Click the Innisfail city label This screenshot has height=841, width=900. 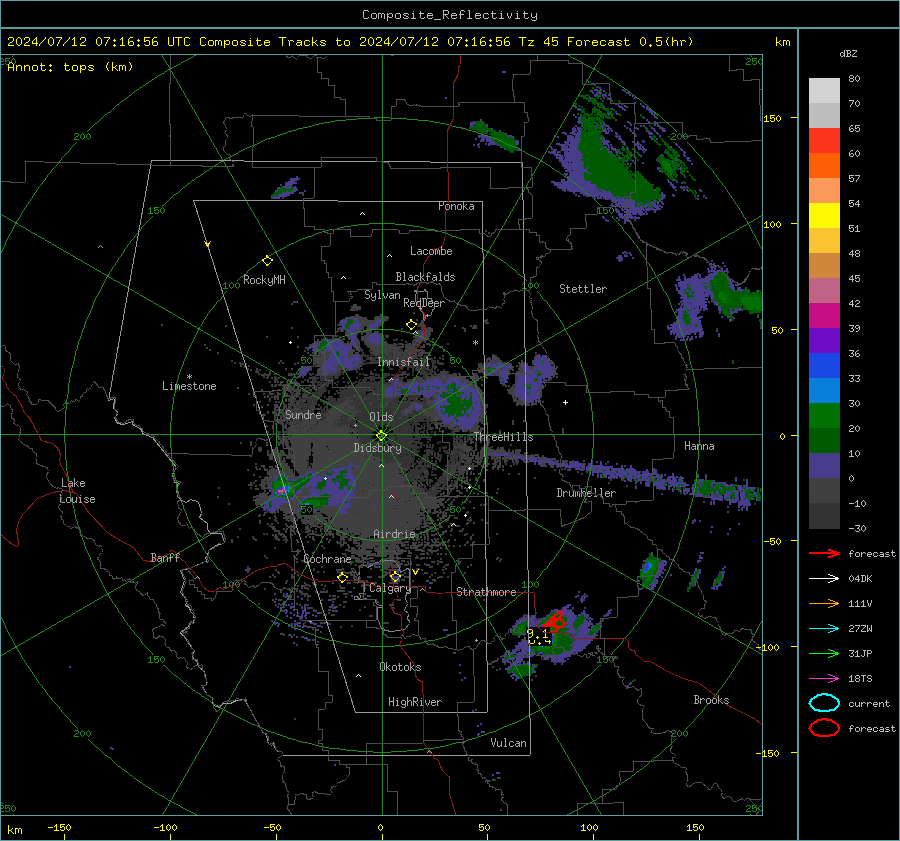click(x=404, y=362)
